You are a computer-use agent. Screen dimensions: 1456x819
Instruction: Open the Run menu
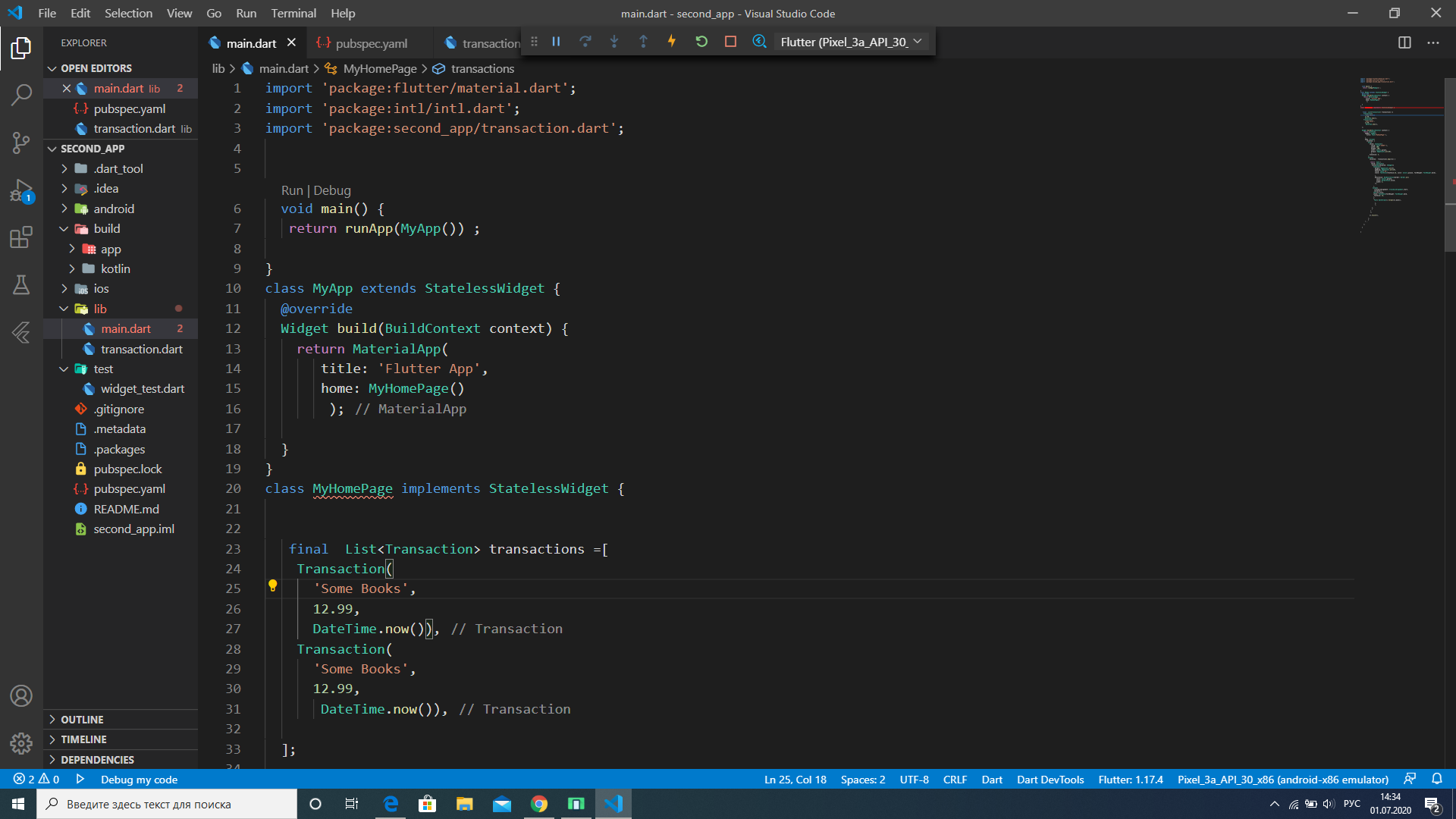pos(246,13)
